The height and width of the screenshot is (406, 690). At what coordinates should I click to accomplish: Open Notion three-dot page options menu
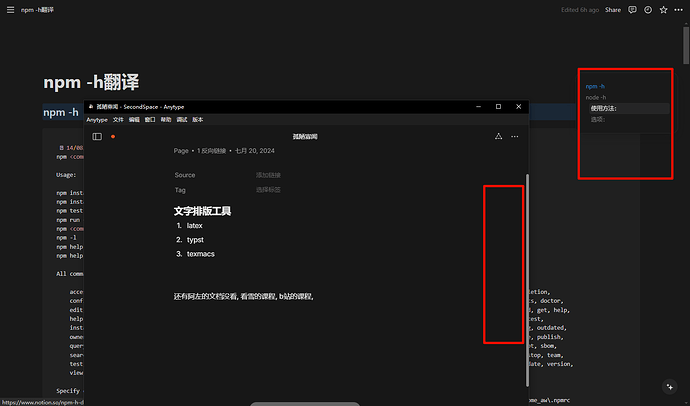click(679, 10)
